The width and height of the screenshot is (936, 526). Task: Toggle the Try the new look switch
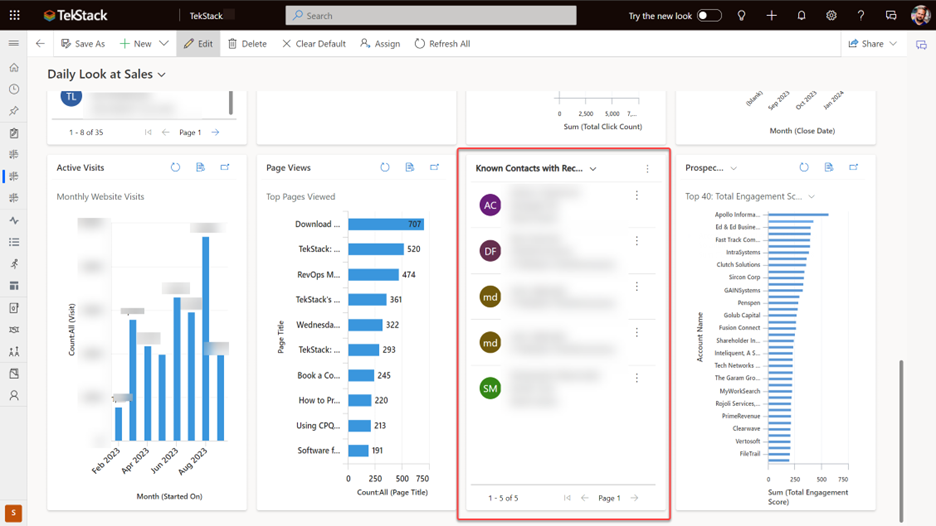click(709, 16)
